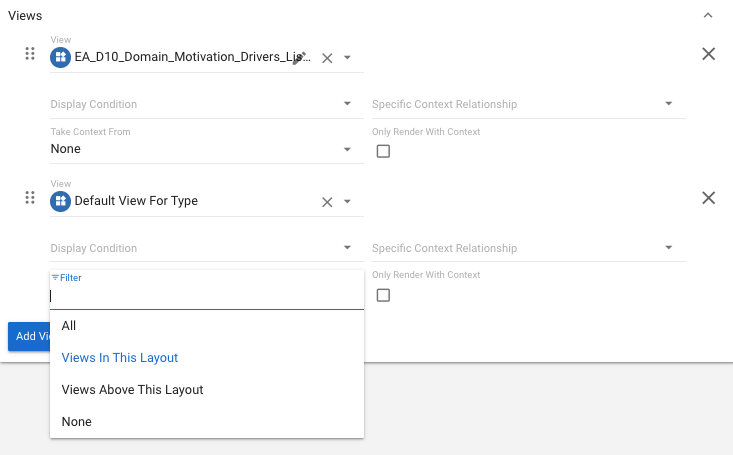The height and width of the screenshot is (455, 733).
Task: Remove the Default View For Type row
Action: click(708, 198)
